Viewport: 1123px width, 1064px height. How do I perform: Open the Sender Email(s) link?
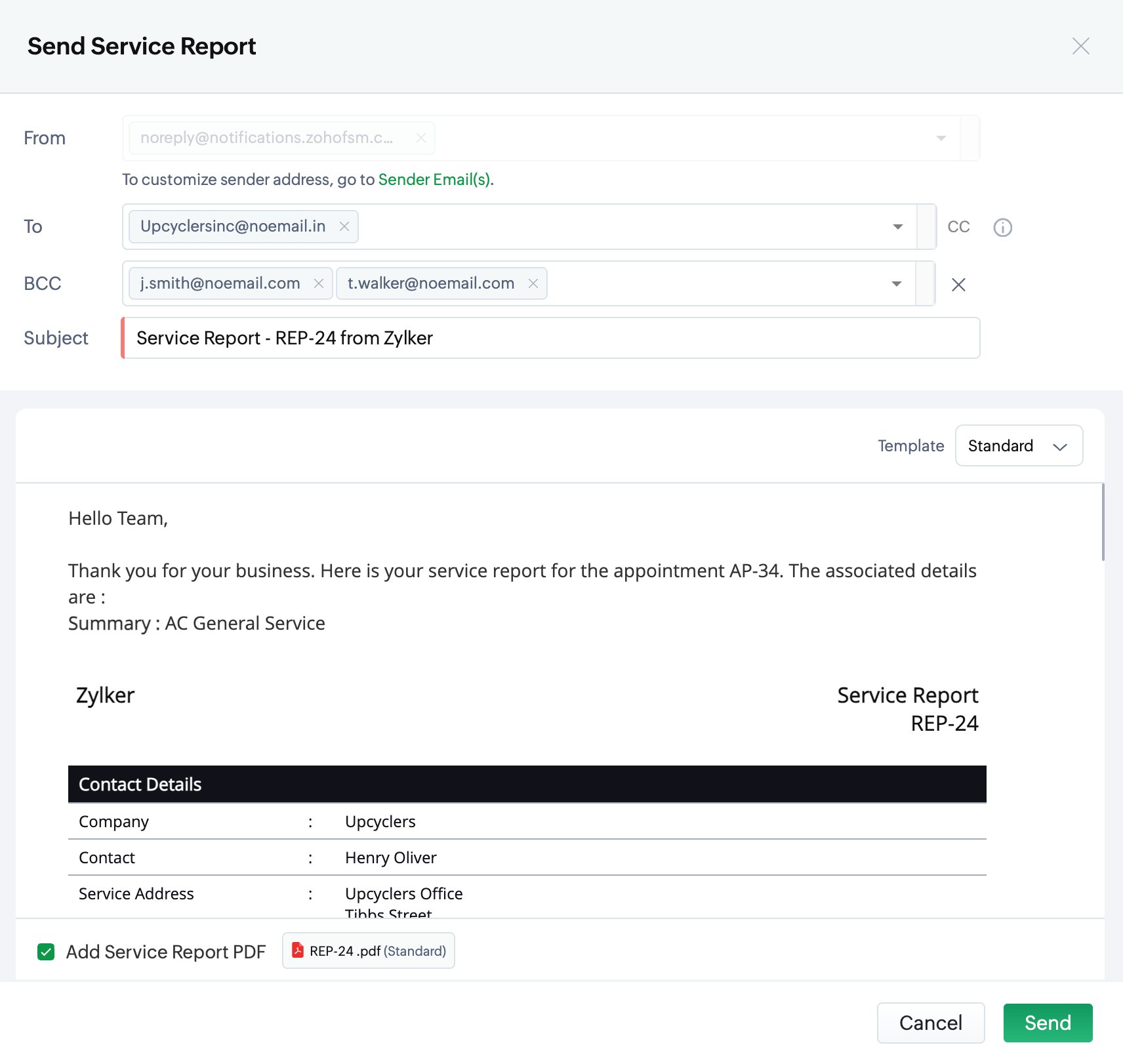(435, 180)
